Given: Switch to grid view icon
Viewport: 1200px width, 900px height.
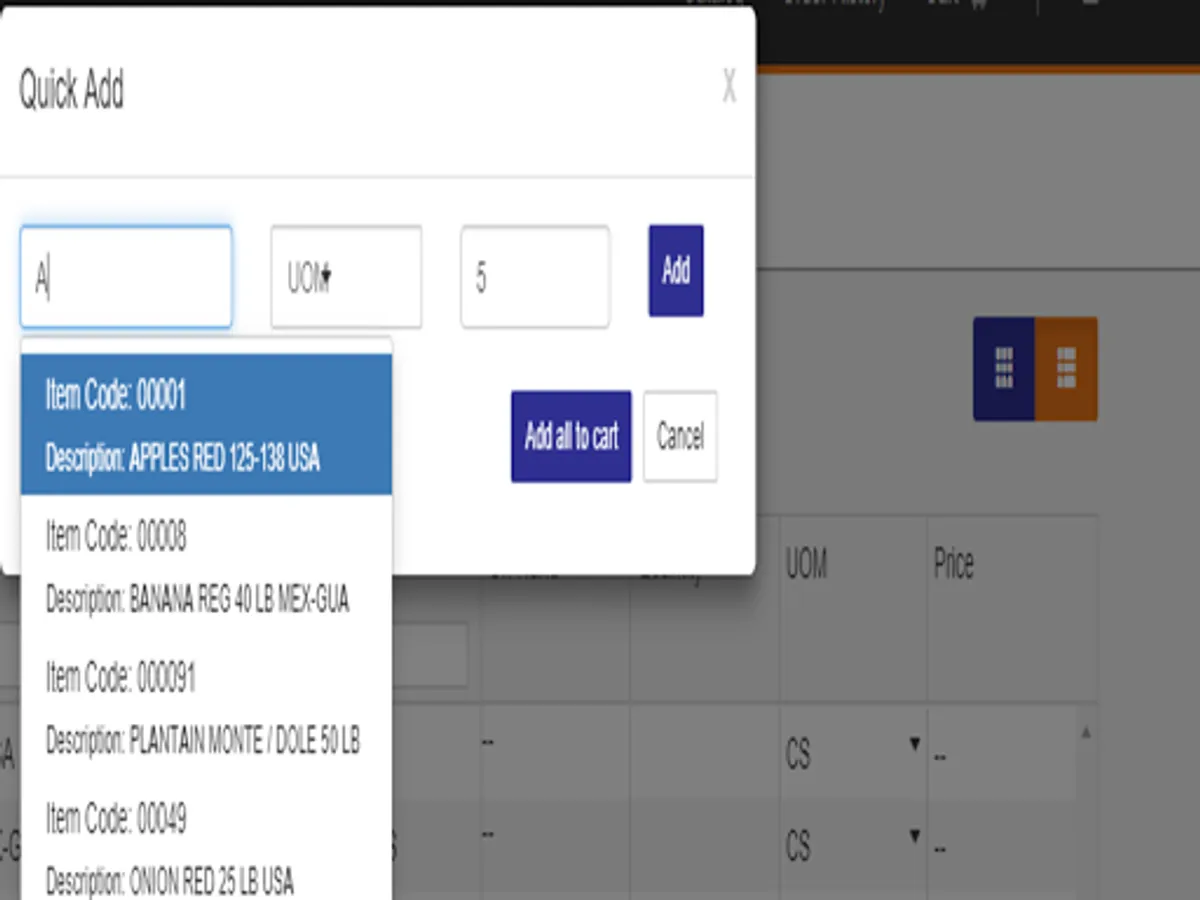Looking at the screenshot, I should tap(1004, 368).
